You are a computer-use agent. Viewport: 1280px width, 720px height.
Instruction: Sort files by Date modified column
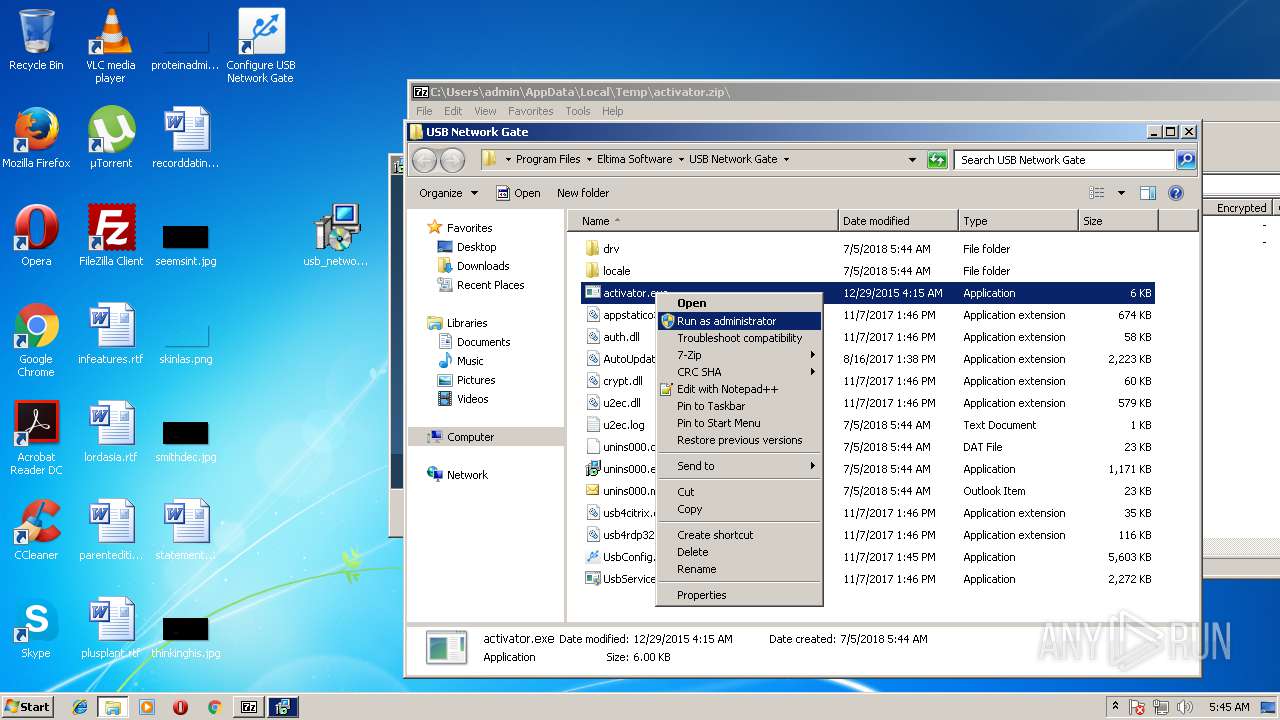pos(898,221)
